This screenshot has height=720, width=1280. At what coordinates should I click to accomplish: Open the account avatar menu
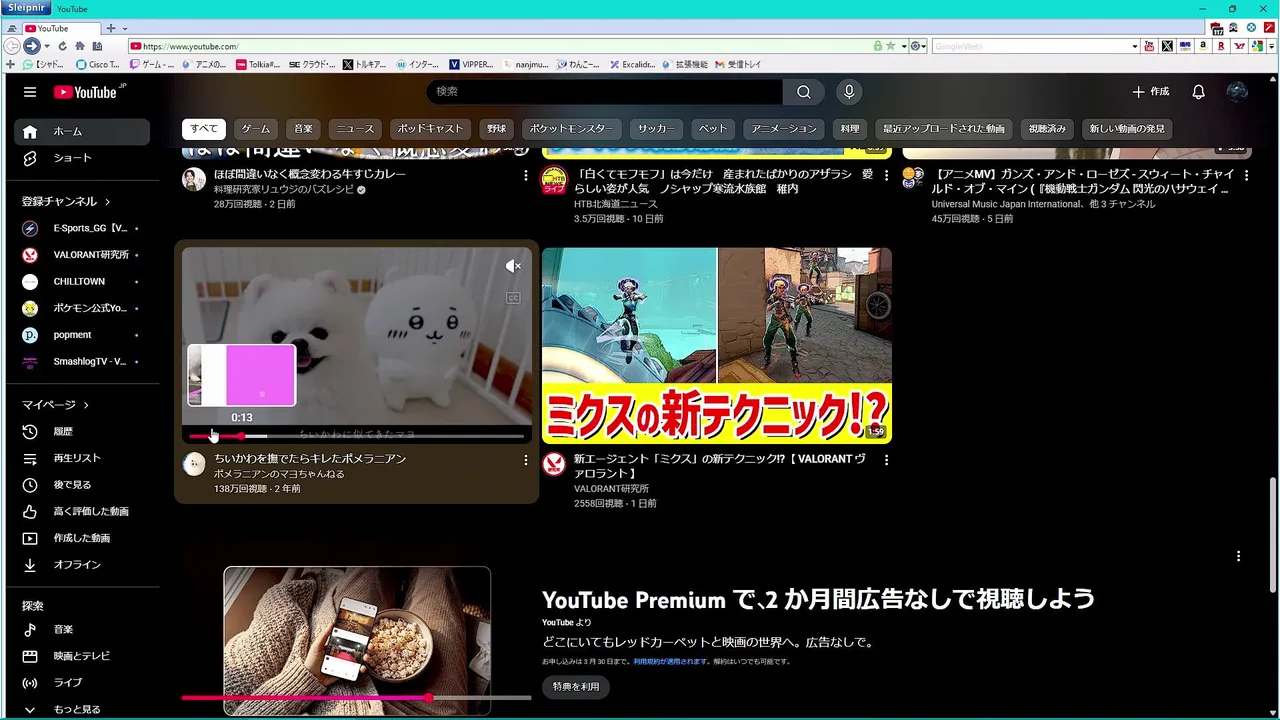1237,92
